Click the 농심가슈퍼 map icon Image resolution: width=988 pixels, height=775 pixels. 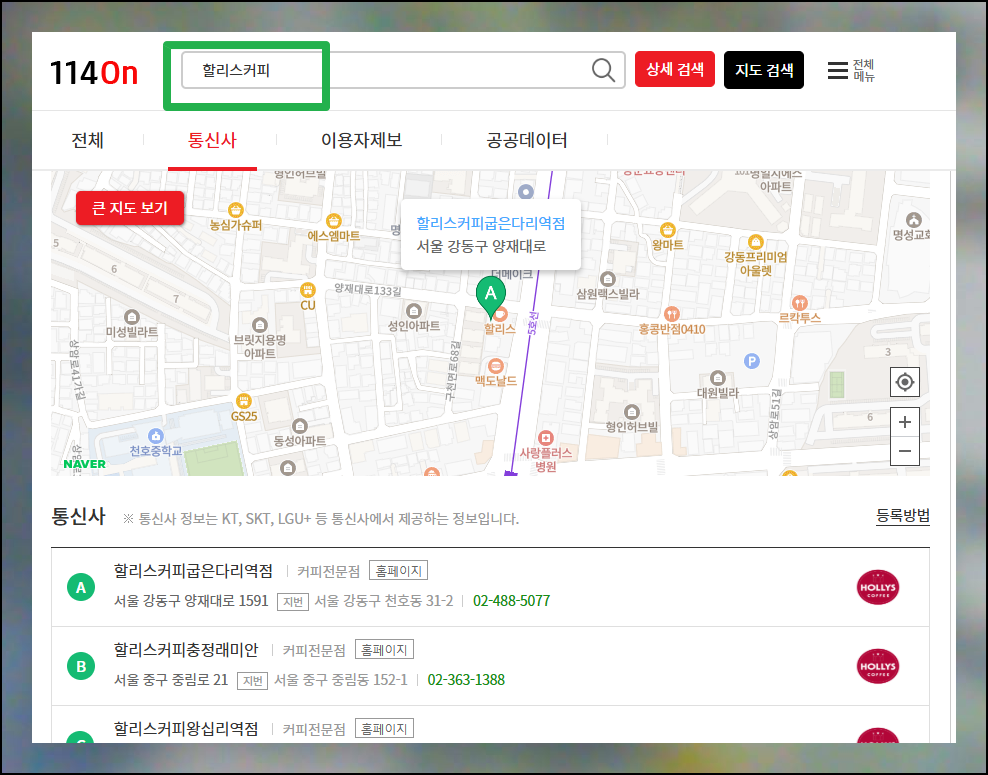(236, 209)
